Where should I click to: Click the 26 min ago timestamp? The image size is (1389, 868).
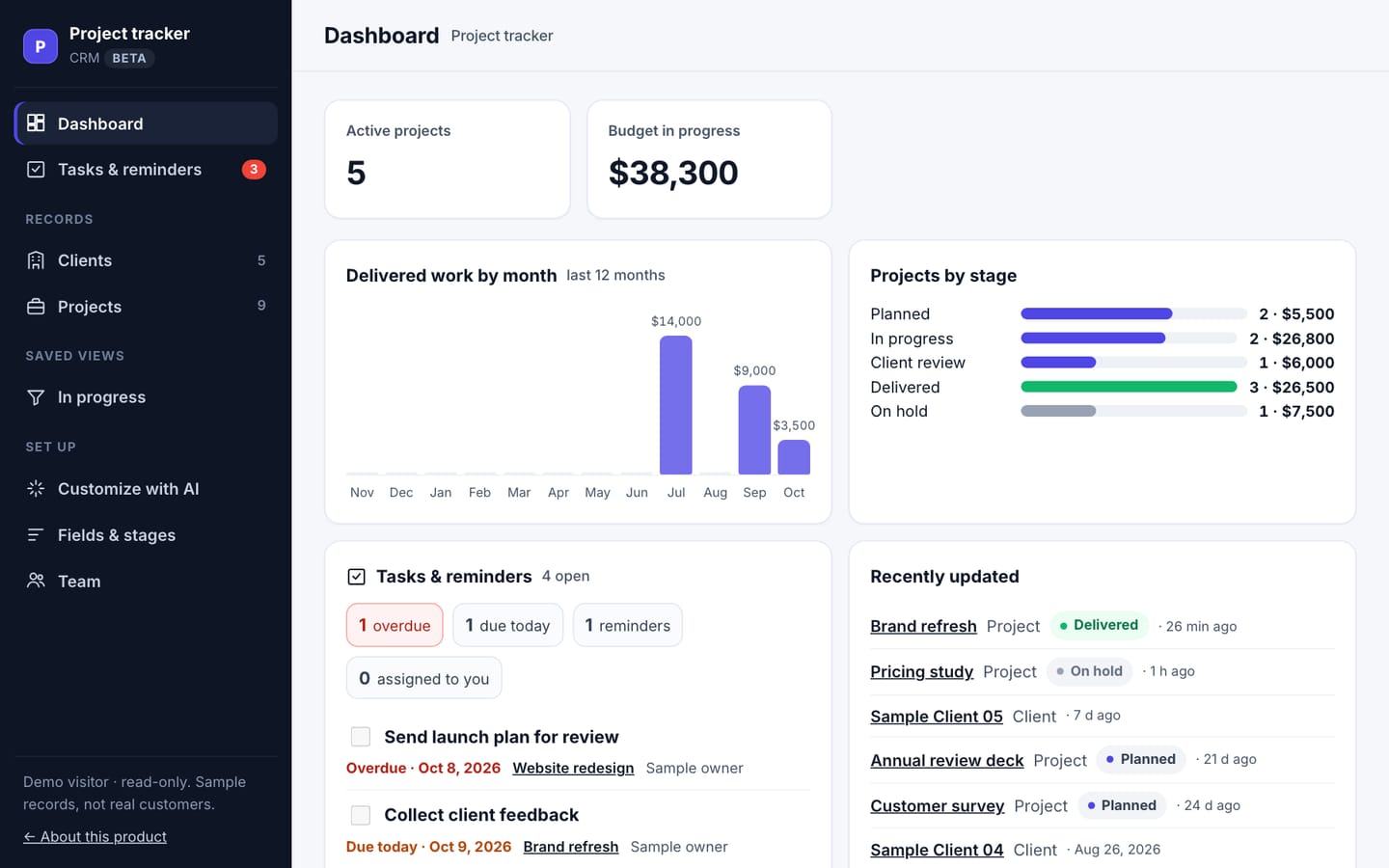pos(1201,626)
